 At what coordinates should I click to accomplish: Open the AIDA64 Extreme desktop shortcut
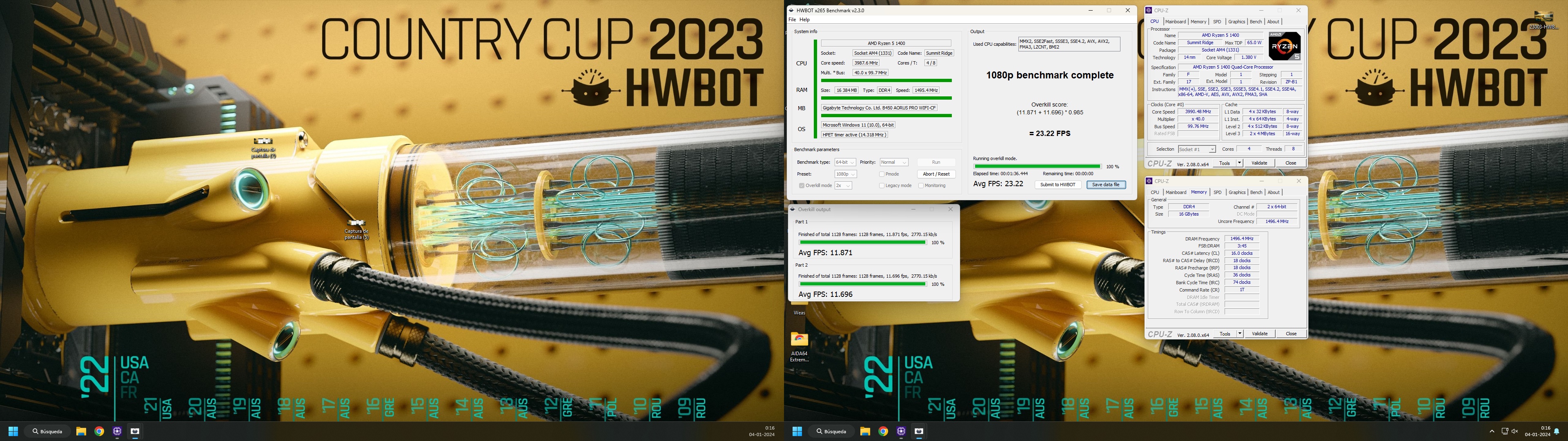799,347
